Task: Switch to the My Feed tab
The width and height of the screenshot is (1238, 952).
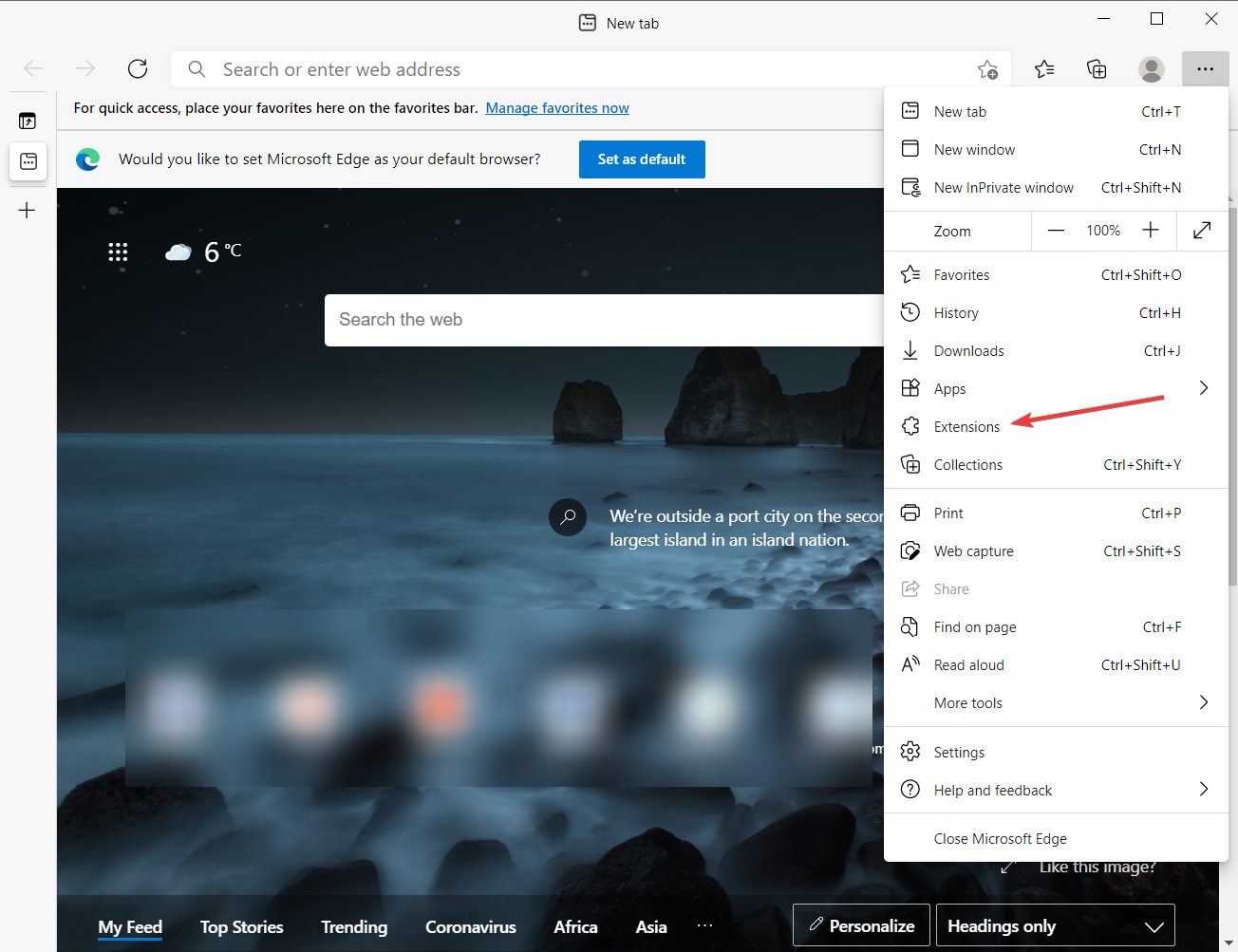Action: [130, 927]
